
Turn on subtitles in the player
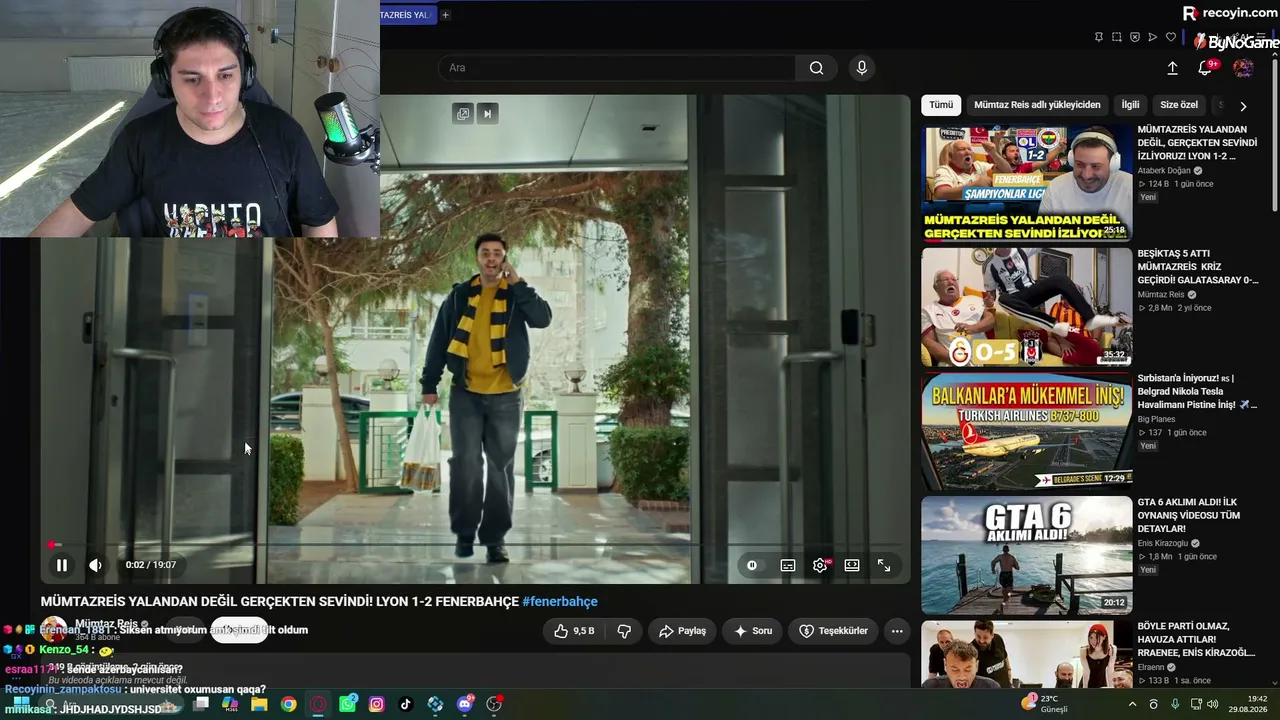[x=788, y=565]
